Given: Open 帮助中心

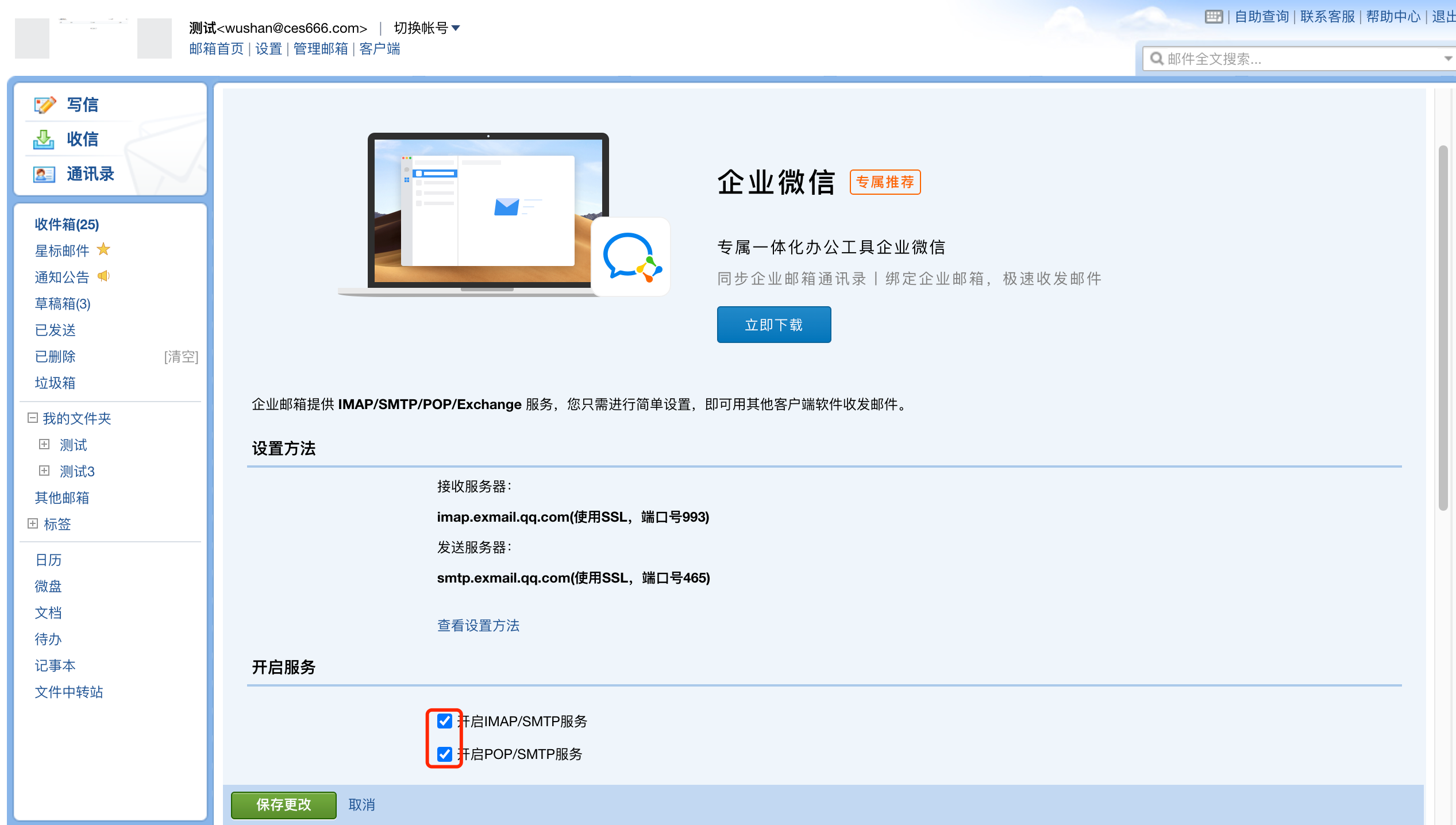Looking at the screenshot, I should pos(1393,17).
